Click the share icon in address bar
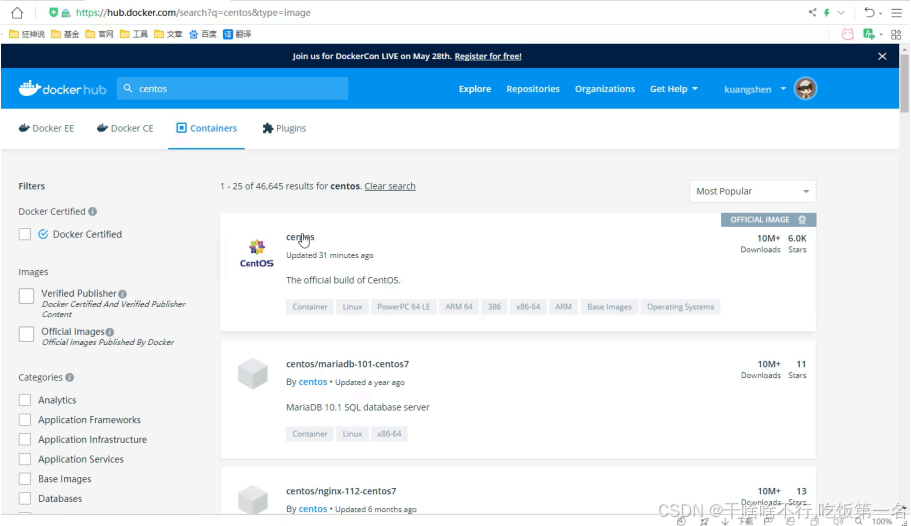This screenshot has height=526, width=911. tap(812, 12)
